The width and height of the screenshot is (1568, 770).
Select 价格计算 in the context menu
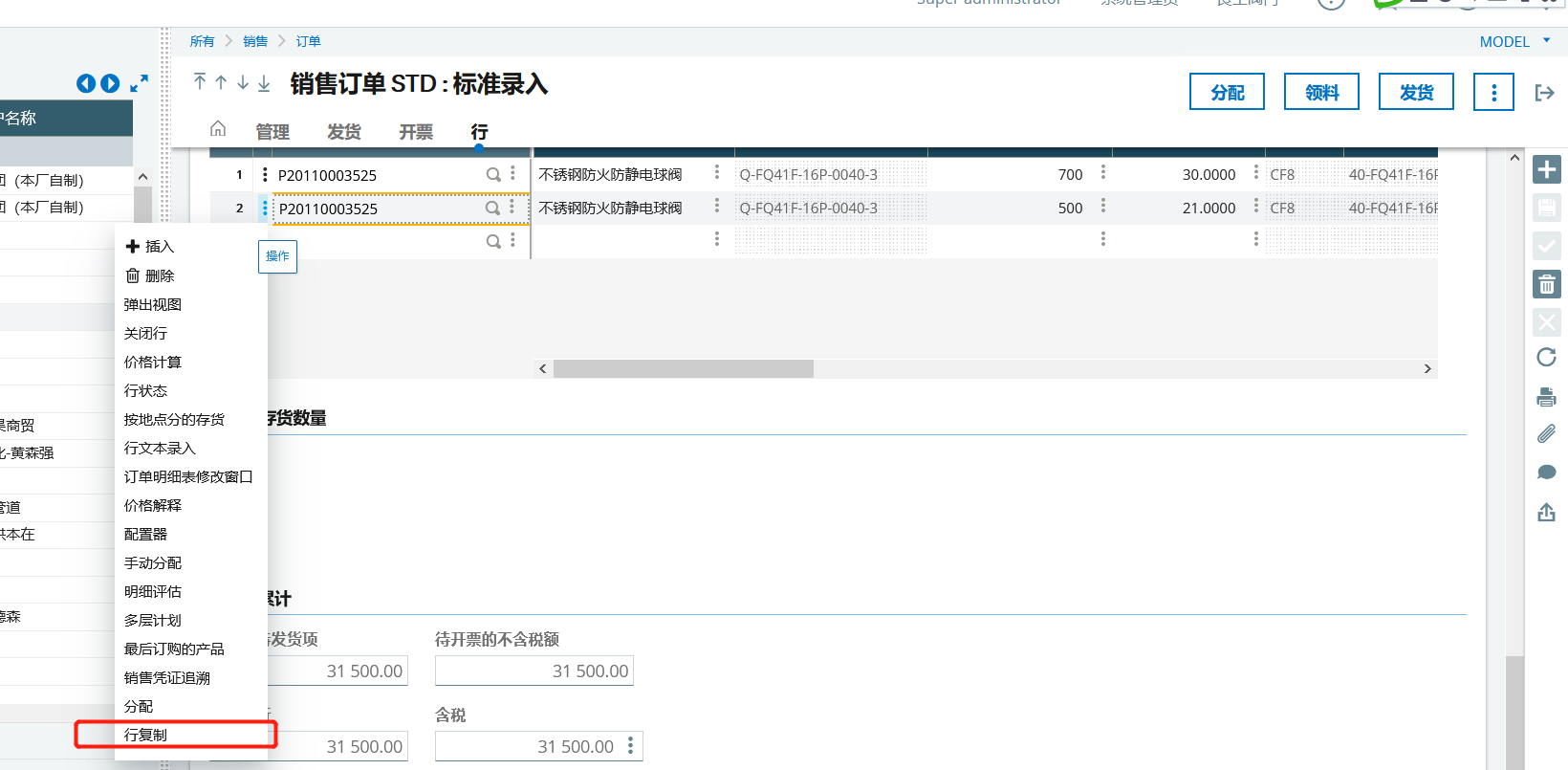pos(191,362)
